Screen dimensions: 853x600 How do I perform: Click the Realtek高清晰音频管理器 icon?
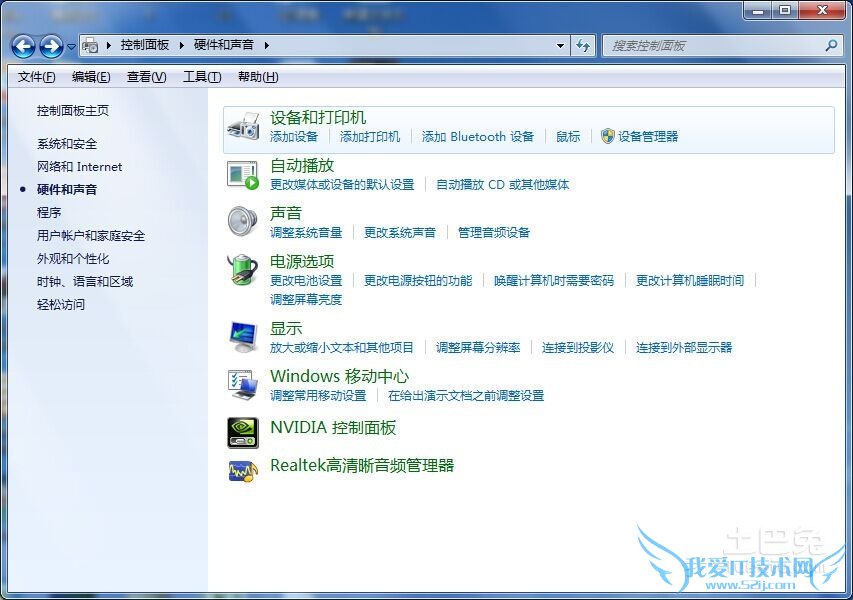tap(243, 471)
